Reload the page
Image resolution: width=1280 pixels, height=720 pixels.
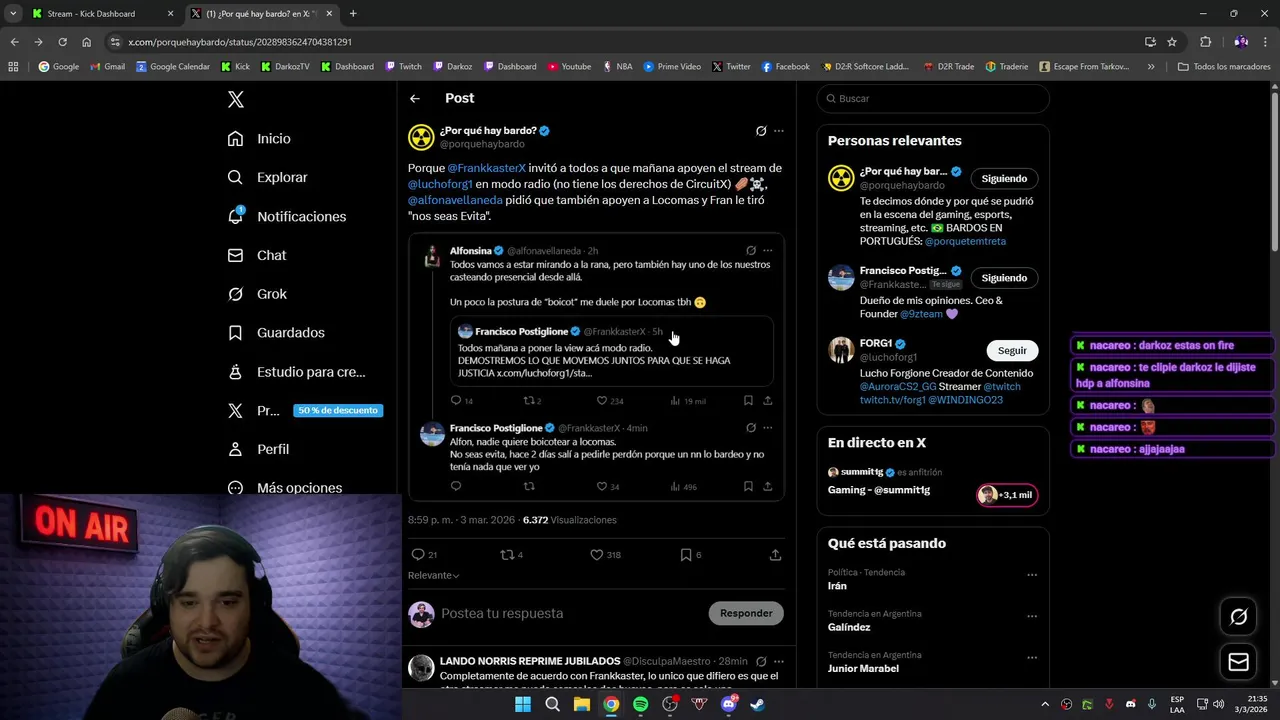point(62,42)
